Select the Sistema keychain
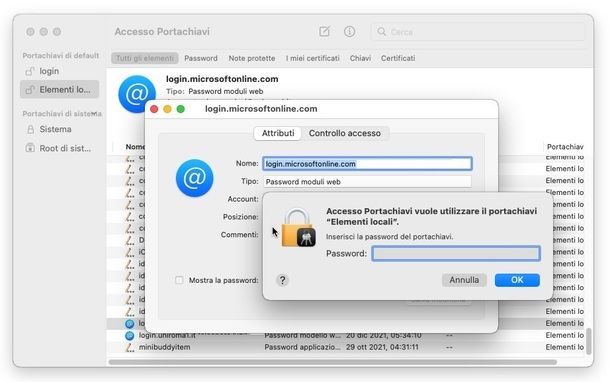Screen dimensions: 610x382 (55, 129)
